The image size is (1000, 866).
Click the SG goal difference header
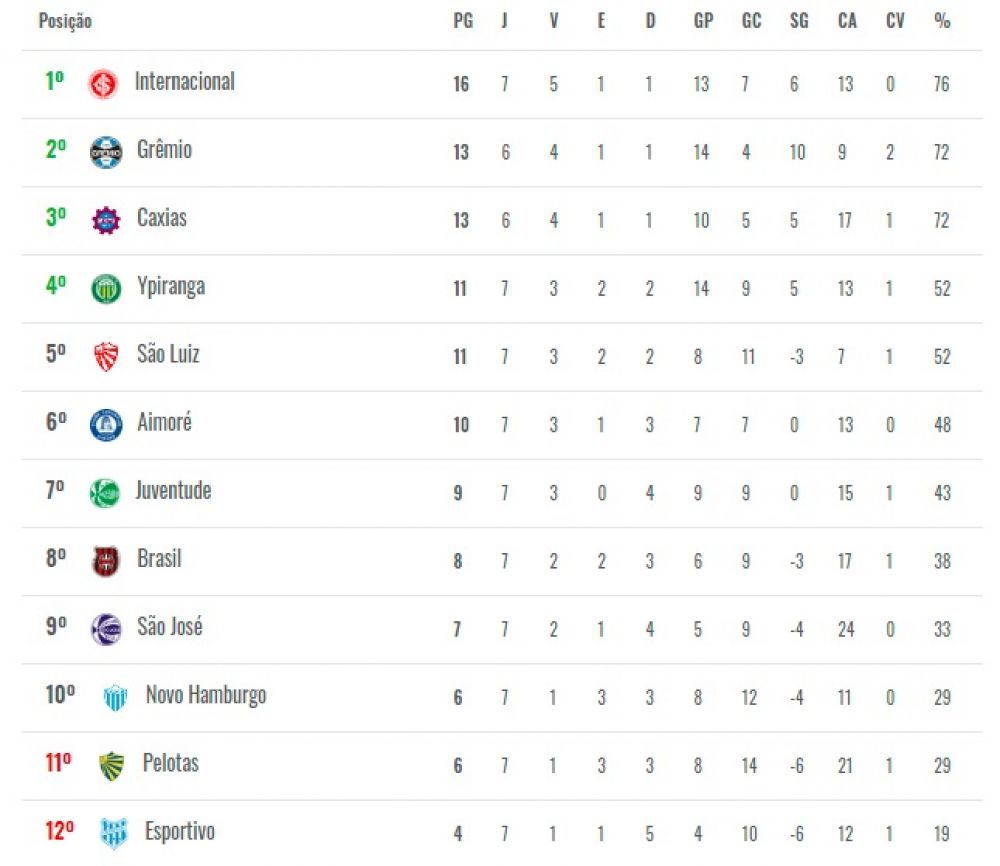tap(799, 21)
